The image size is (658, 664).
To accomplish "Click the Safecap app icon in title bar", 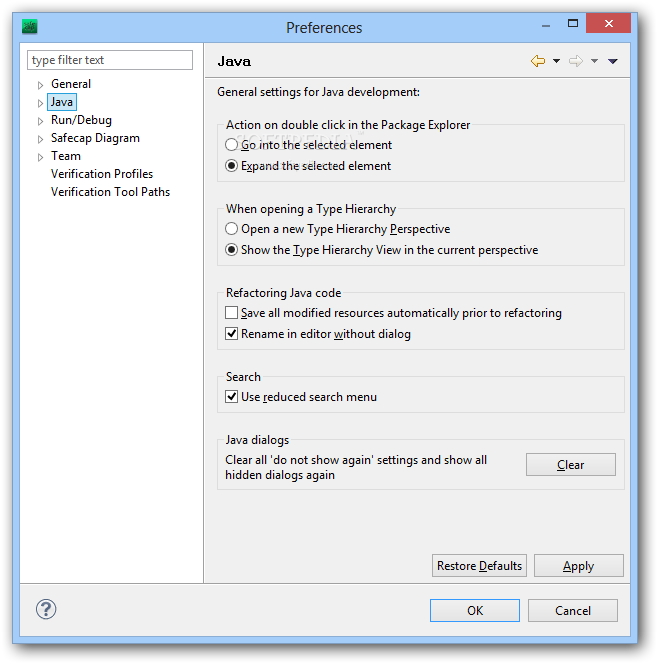I will tap(30, 27).
